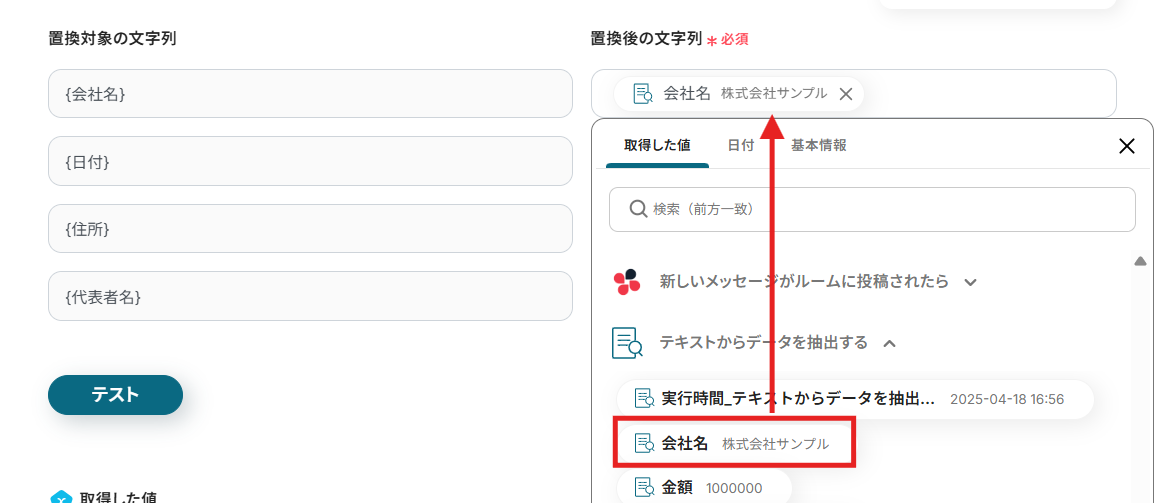Click the search magnifier icon
Viewport: 1172px width, 503px height.
pos(637,209)
